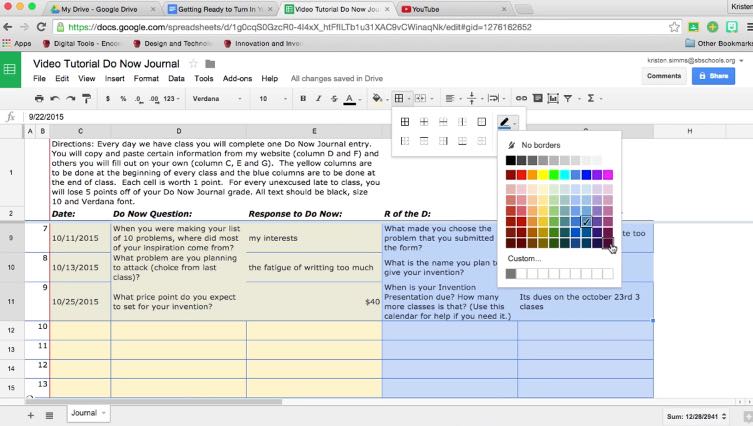The image size is (753, 426).
Task: Open the Format menu
Action: (146, 78)
